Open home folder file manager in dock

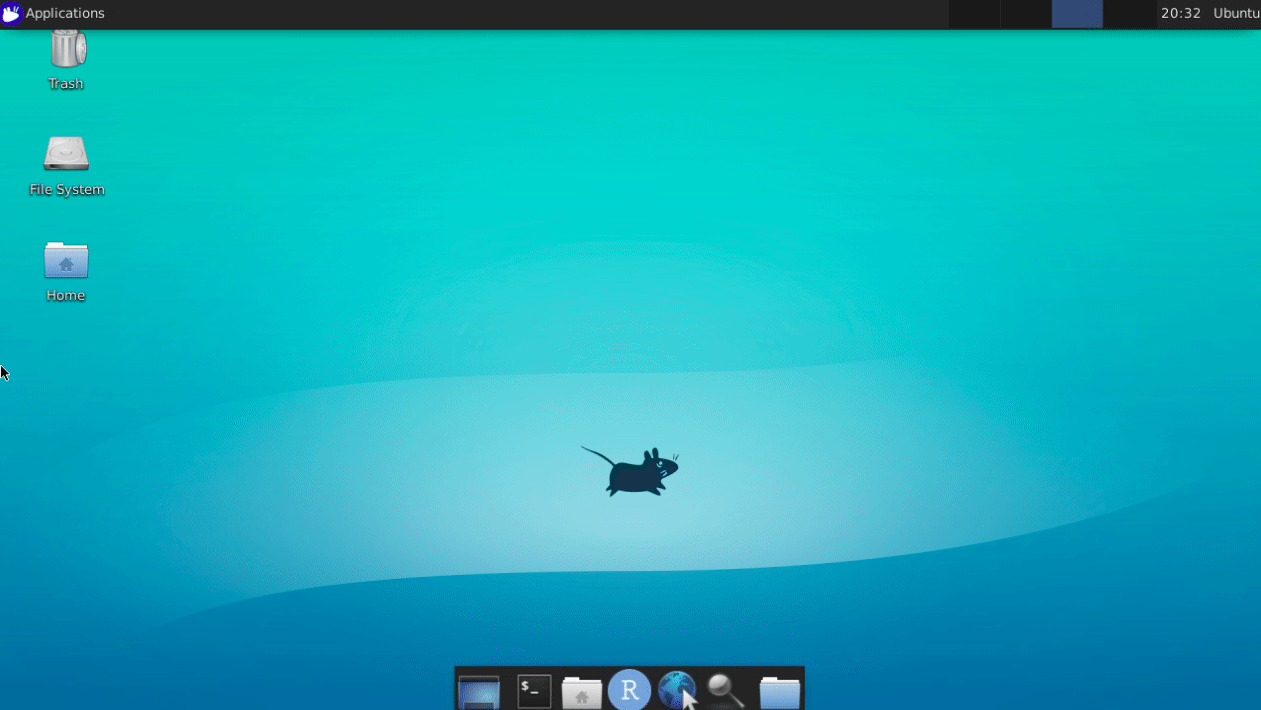(581, 691)
